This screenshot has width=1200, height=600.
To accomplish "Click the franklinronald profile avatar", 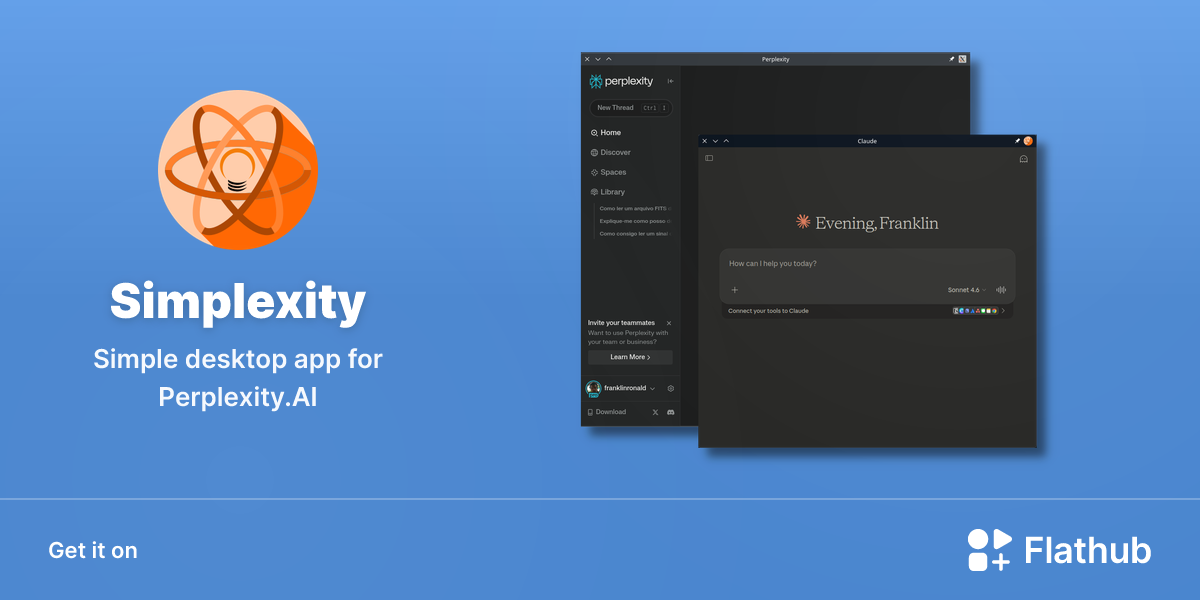I will pyautogui.click(x=594, y=388).
